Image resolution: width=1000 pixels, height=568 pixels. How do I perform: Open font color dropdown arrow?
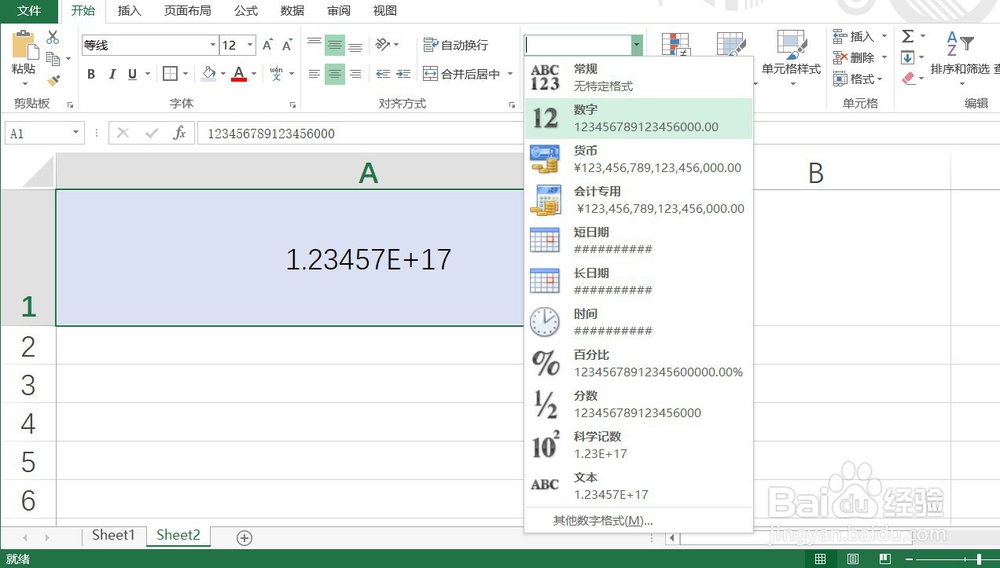[x=254, y=74]
